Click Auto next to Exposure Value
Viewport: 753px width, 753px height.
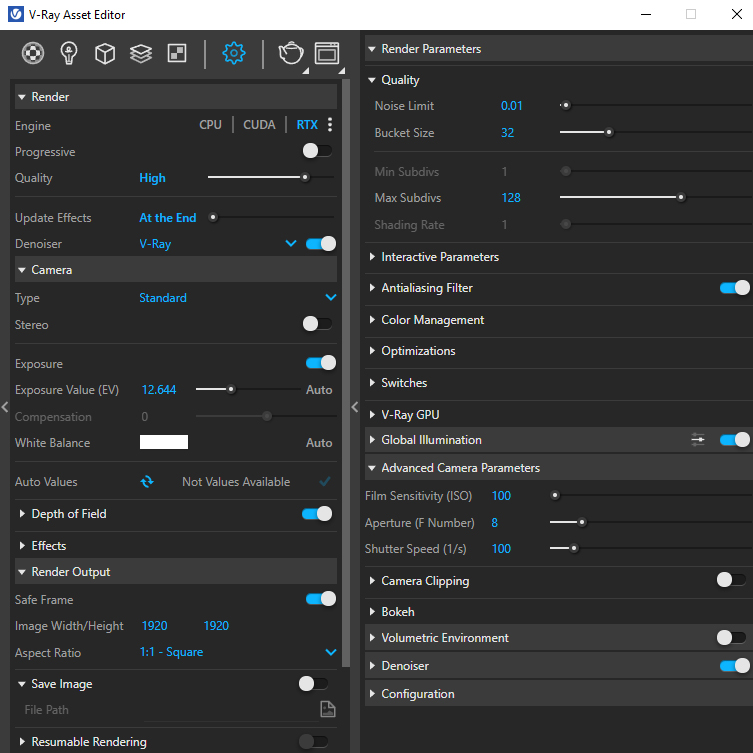pos(319,390)
